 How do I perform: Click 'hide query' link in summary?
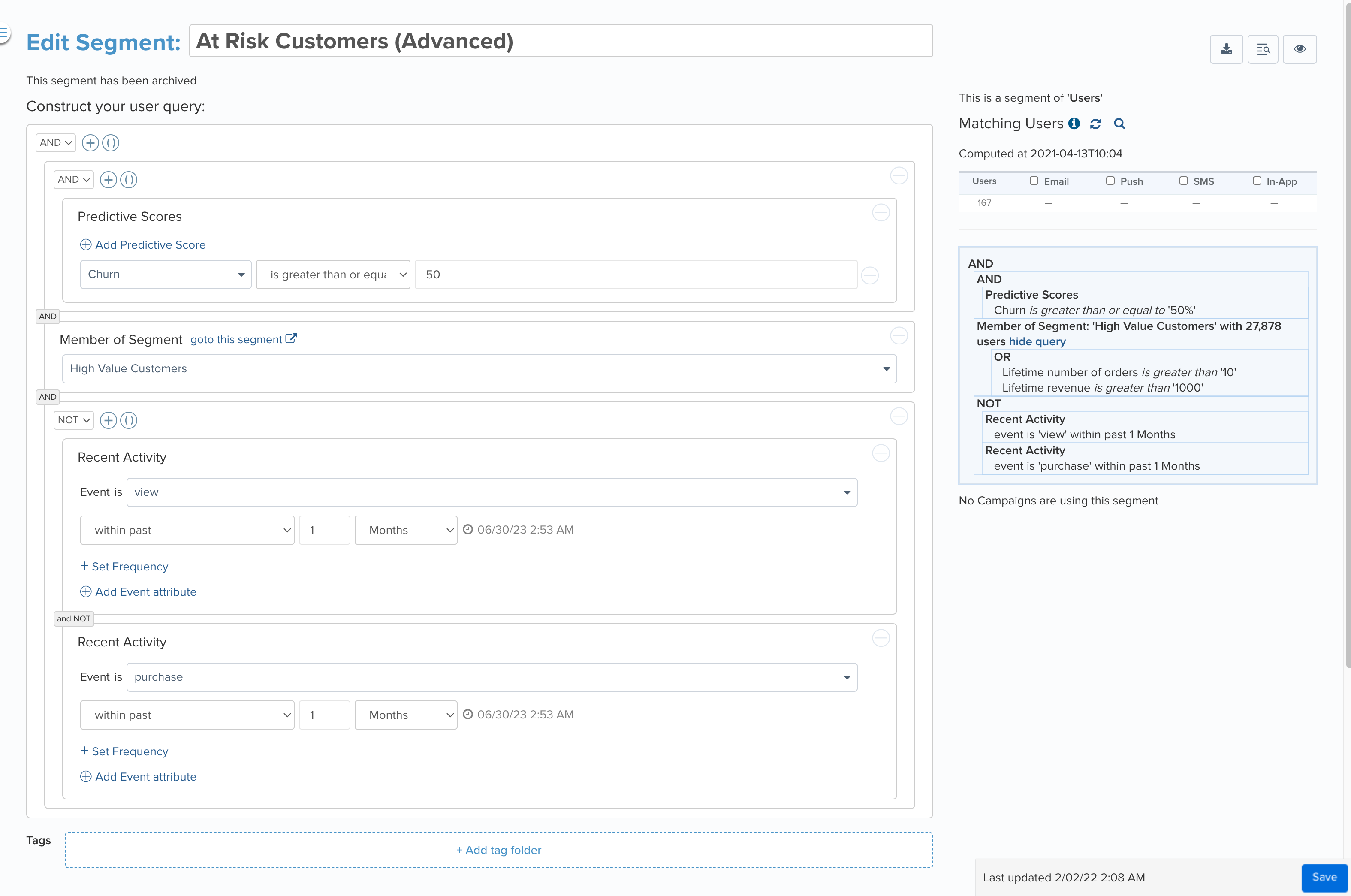click(x=1037, y=342)
